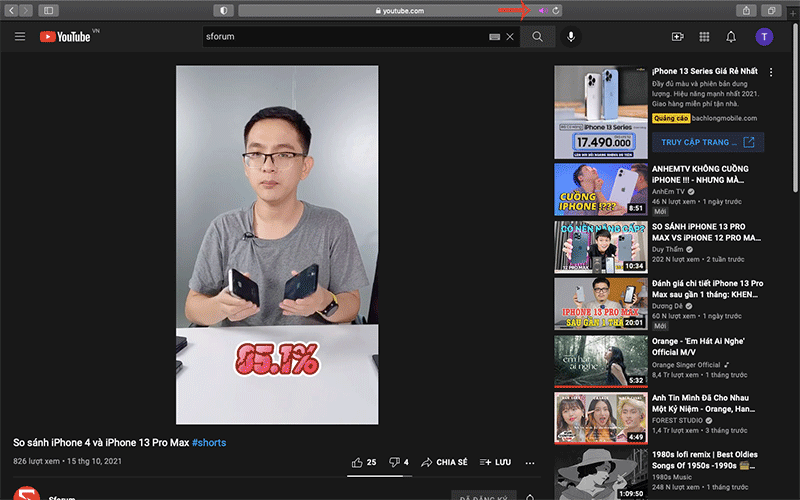Screen dimensions: 800x500
Task: Mute tab audio via address bar speaker
Action: tap(543, 10)
